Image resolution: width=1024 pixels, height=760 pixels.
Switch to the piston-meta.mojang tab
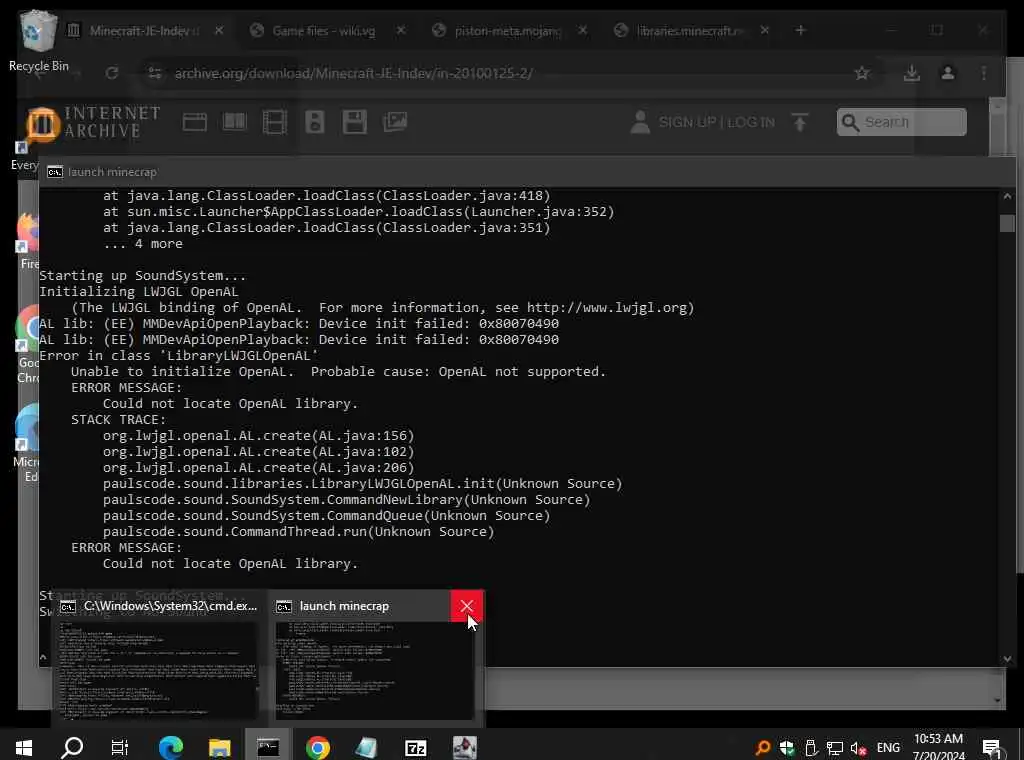508,31
